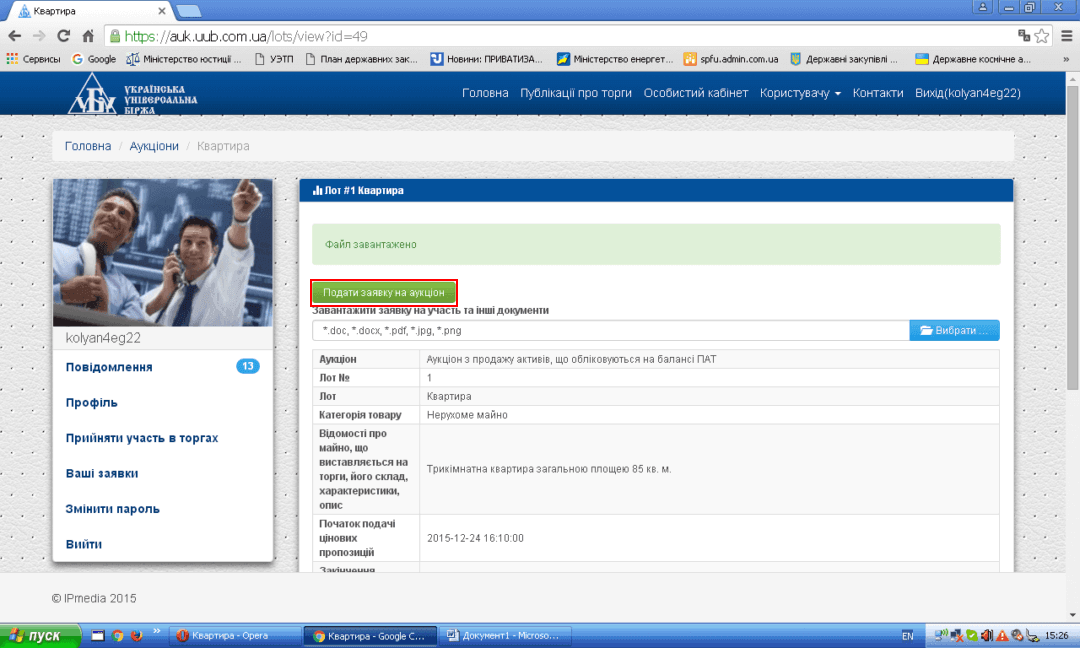This screenshot has width=1080, height=648.
Task: Open the Сервисы apps shortcut
Action: click(x=33, y=59)
